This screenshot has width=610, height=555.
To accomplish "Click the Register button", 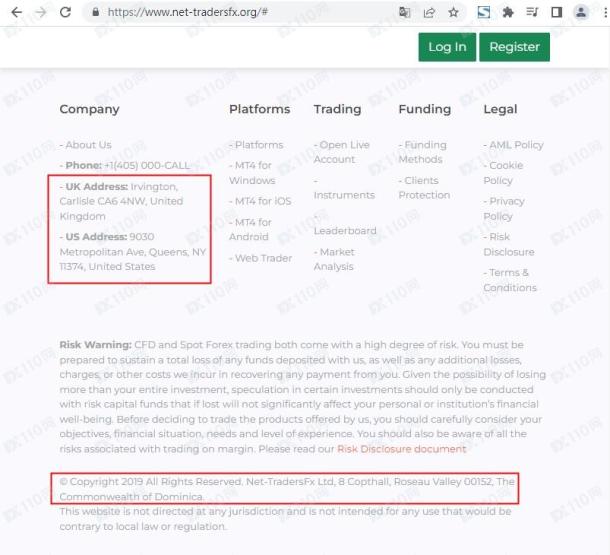I will click(x=514, y=47).
